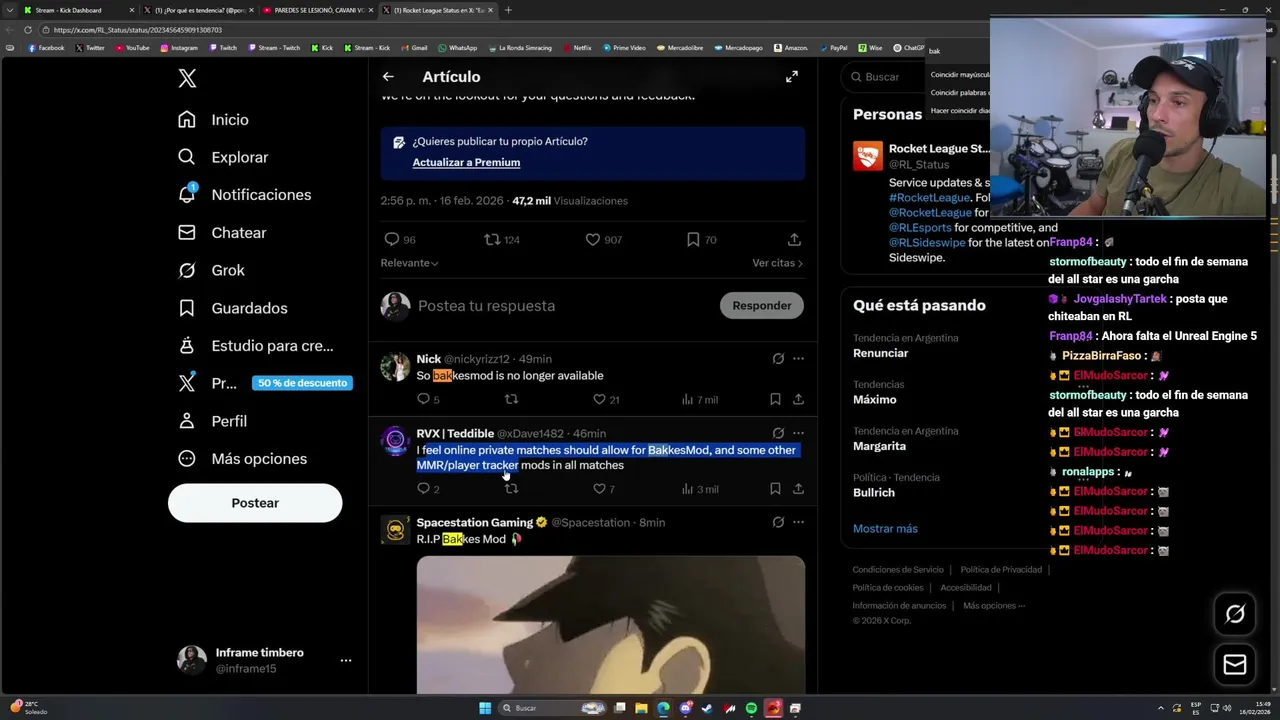Click reply icon showing 96 replies
Viewport: 1280px width, 720px height.
click(400, 240)
